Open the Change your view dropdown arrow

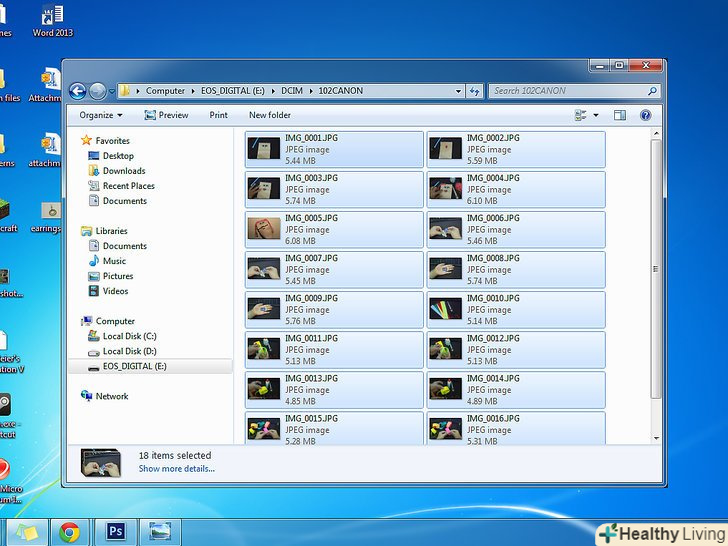596,115
